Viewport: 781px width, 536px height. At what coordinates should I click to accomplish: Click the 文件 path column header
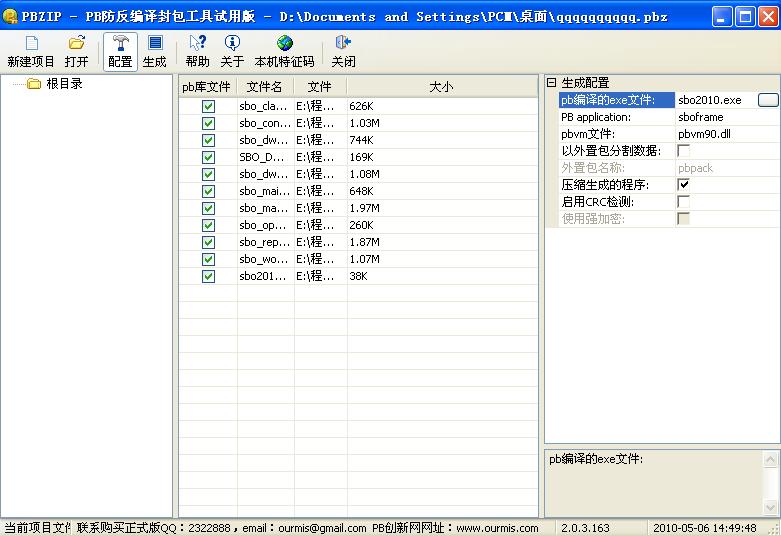(320, 87)
